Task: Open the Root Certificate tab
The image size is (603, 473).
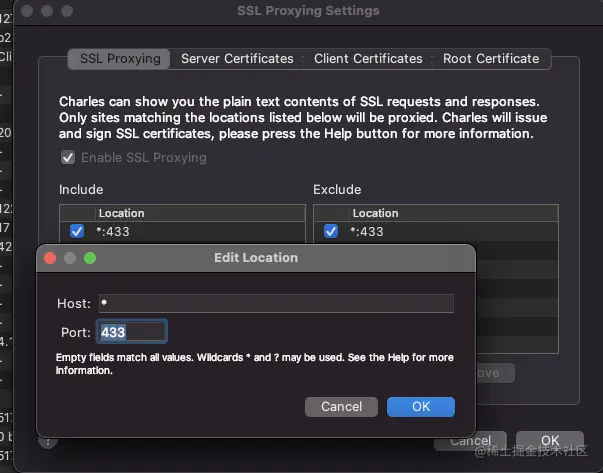Action: tap(491, 59)
